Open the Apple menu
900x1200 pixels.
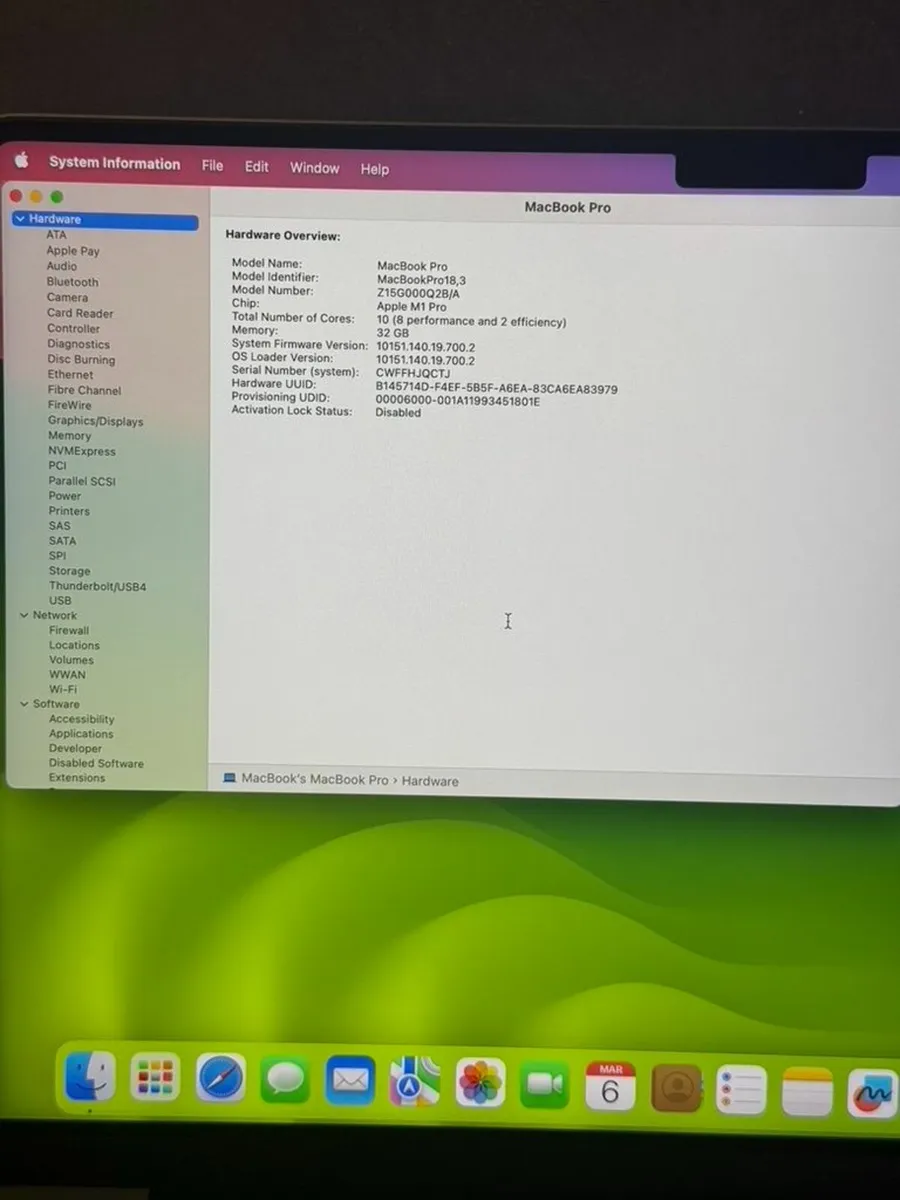click(22, 160)
